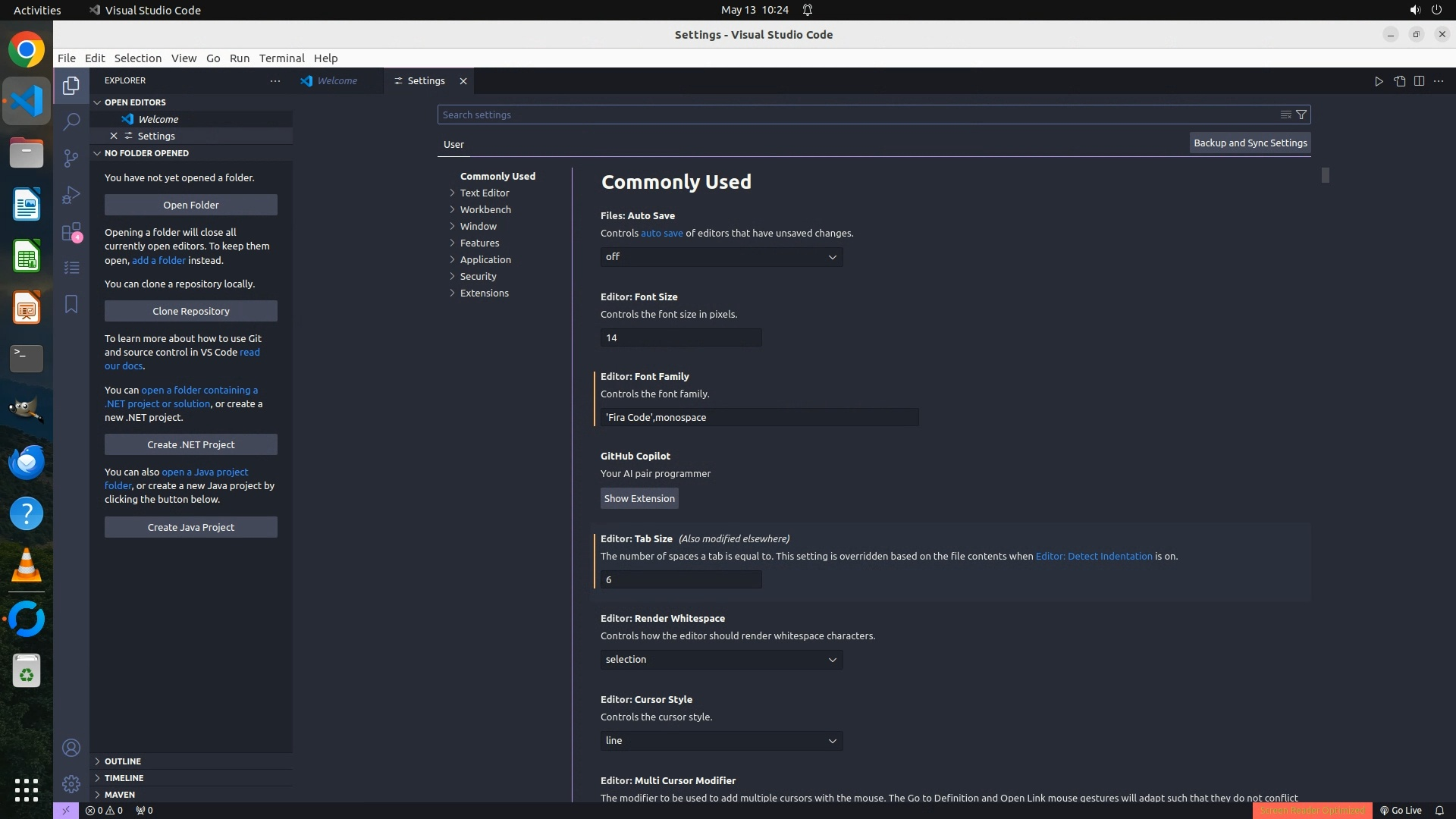This screenshot has height=819, width=1456.
Task: Click Open Settings (JSON) icon in title bar
Action: point(1399,81)
